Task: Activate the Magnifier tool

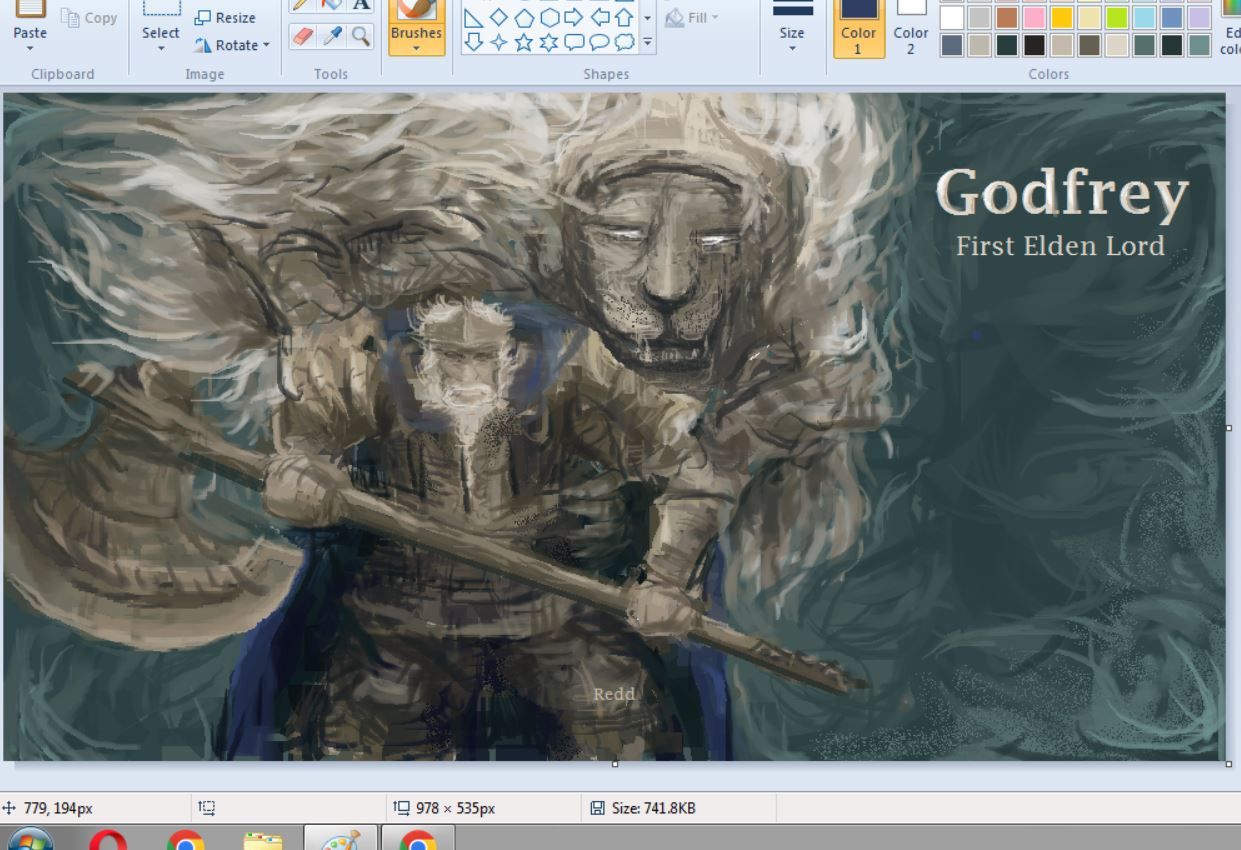Action: (360, 33)
